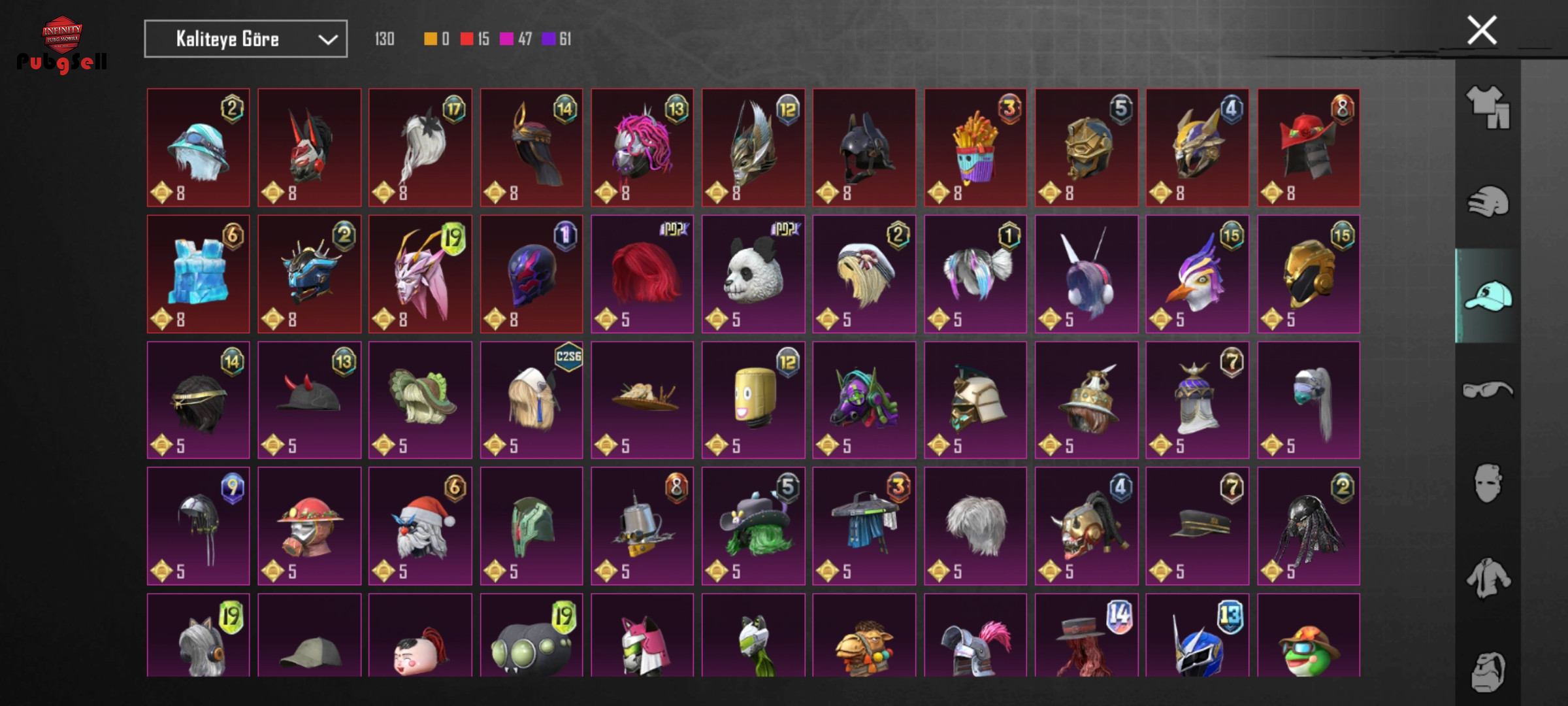Select the Santa hat mask item
This screenshot has height=706, width=1568.
click(420, 526)
